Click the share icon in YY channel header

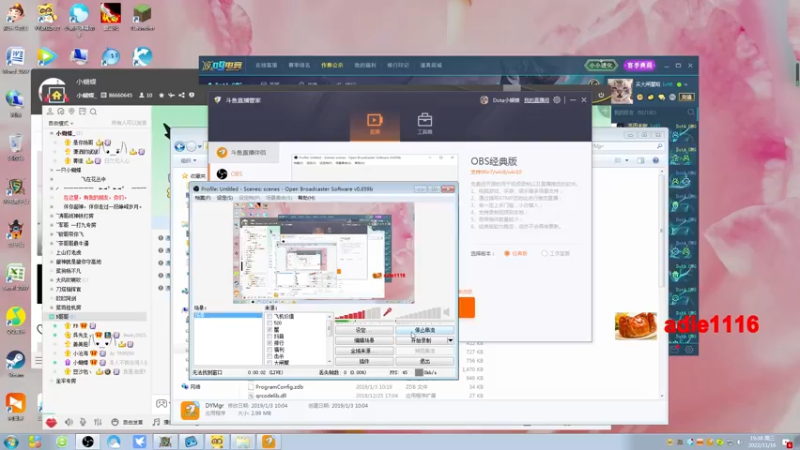coord(182,95)
